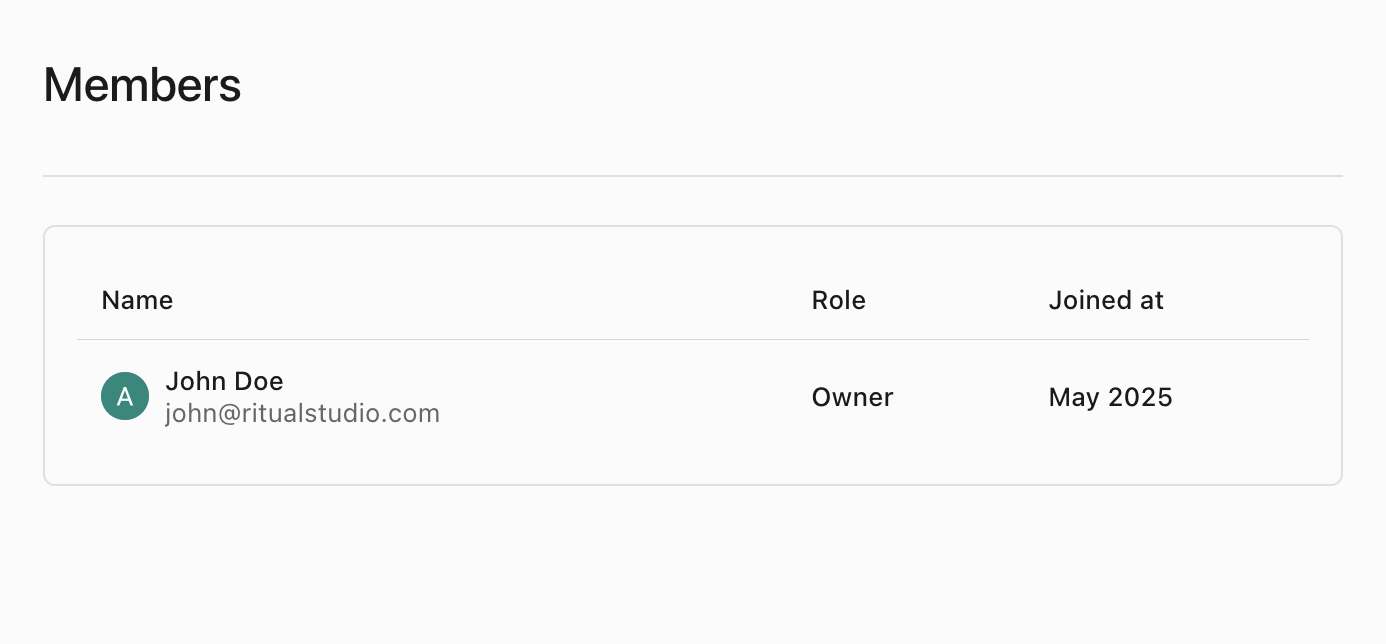Click the green avatar circle with letter A
This screenshot has height=644, width=1386.
[x=125, y=397]
